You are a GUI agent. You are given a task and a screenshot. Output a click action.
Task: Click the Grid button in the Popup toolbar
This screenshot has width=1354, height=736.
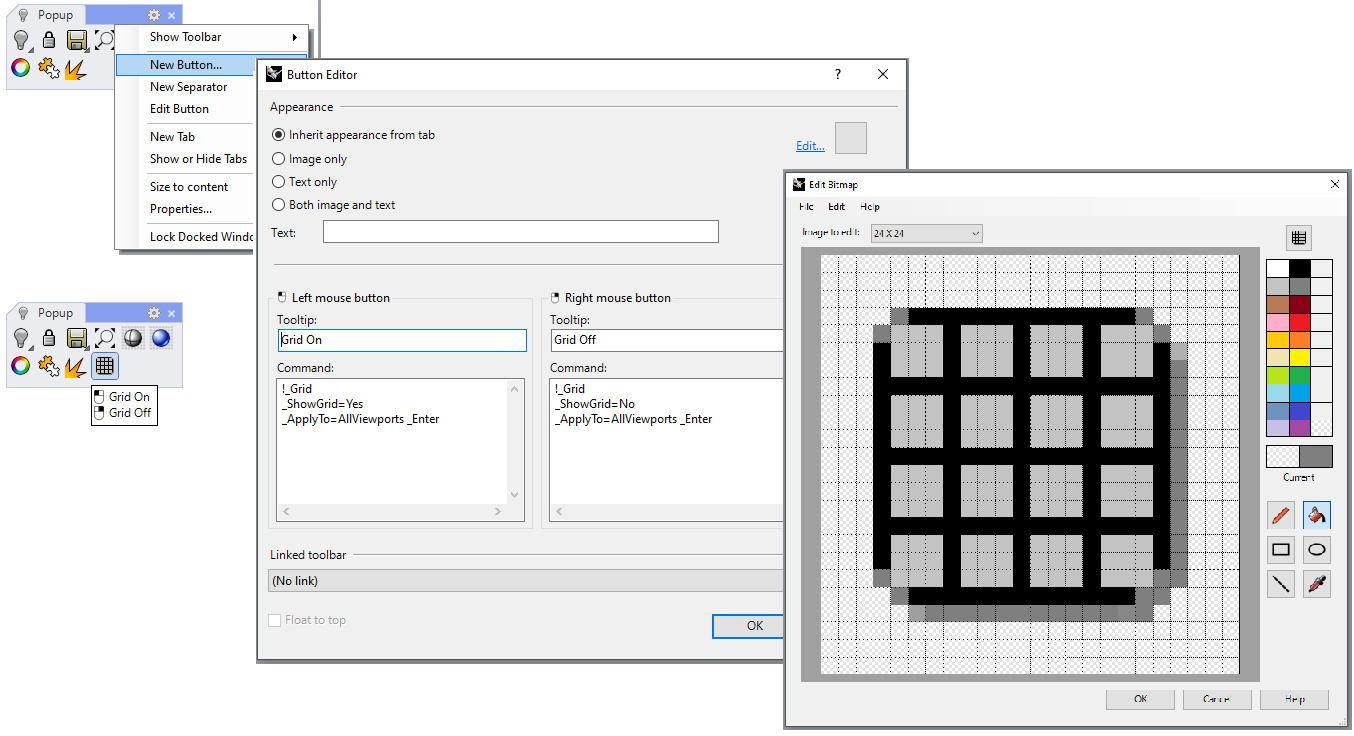105,366
